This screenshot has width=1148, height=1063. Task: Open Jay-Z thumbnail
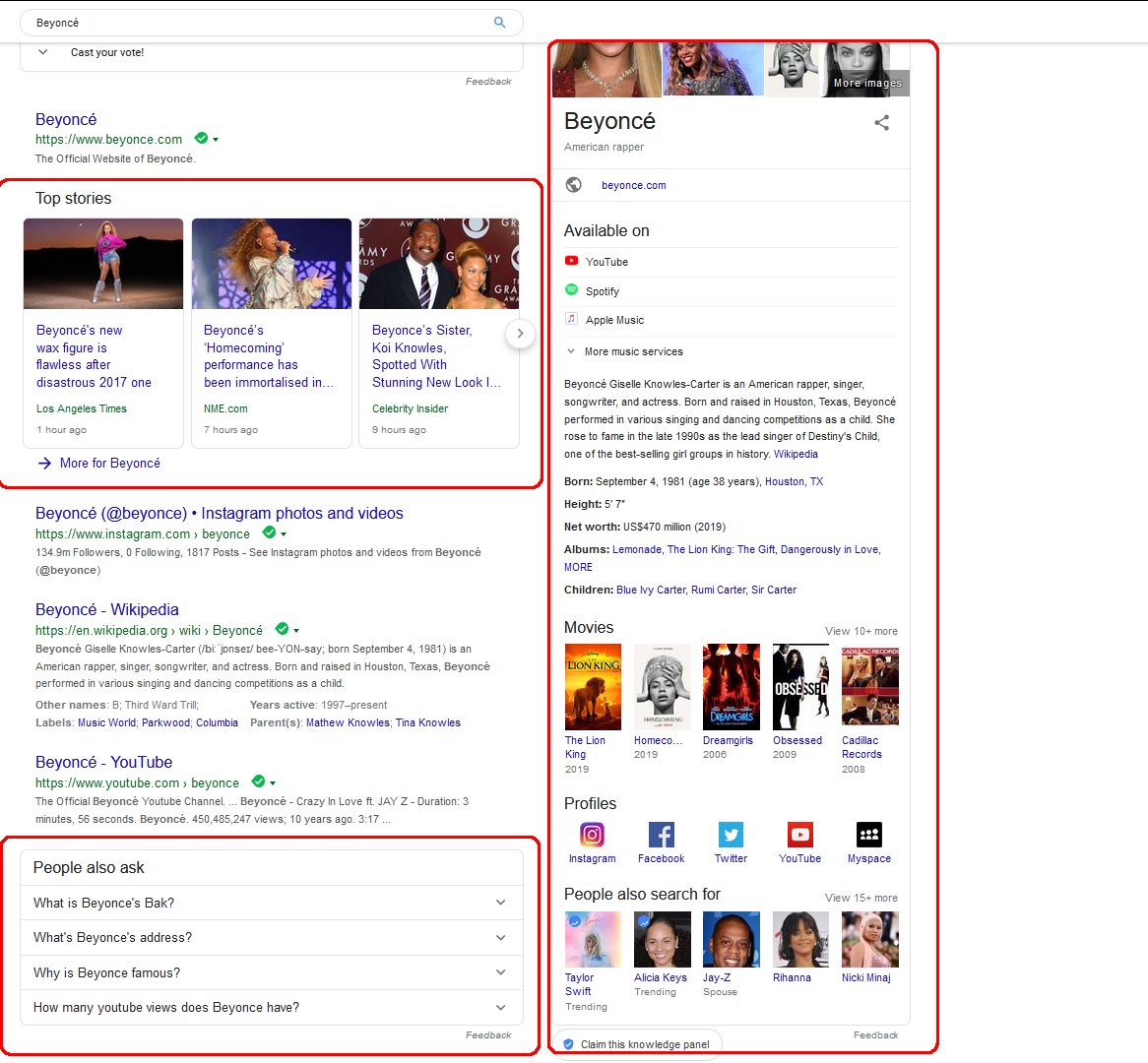tap(731, 939)
